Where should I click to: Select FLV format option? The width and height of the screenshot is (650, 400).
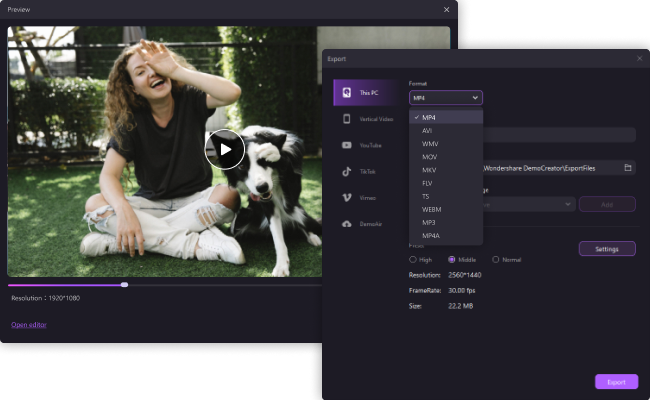click(x=446, y=183)
